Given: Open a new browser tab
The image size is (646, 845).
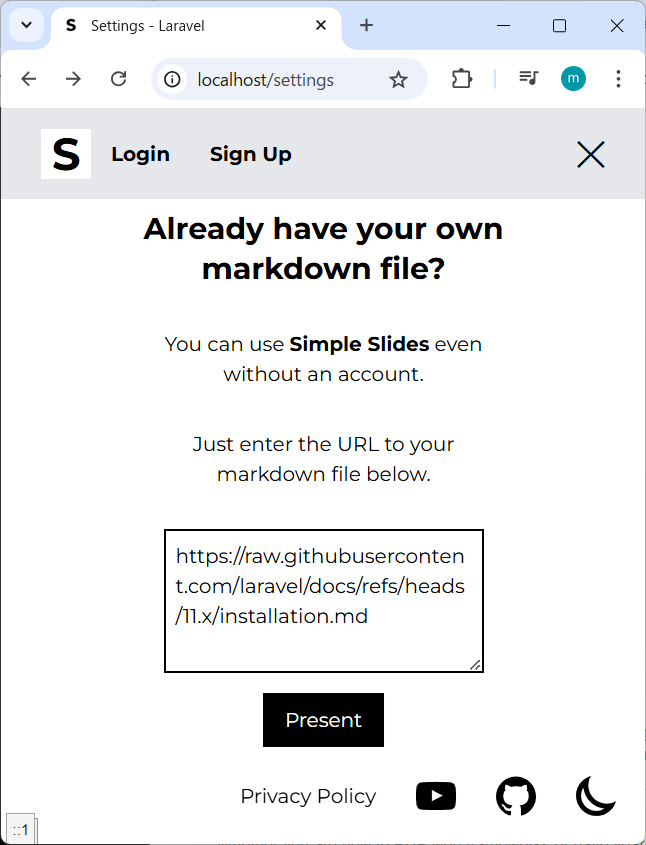Looking at the screenshot, I should click(366, 26).
